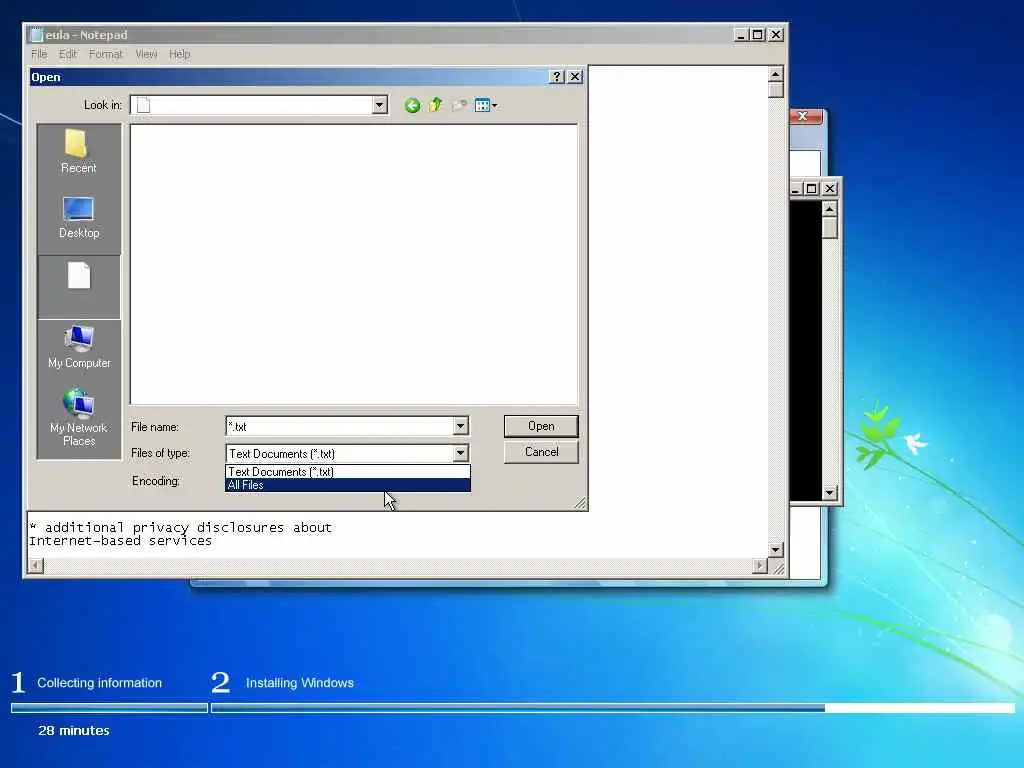This screenshot has width=1024, height=768.
Task: Go back using the green arrow icon
Action: (412, 105)
